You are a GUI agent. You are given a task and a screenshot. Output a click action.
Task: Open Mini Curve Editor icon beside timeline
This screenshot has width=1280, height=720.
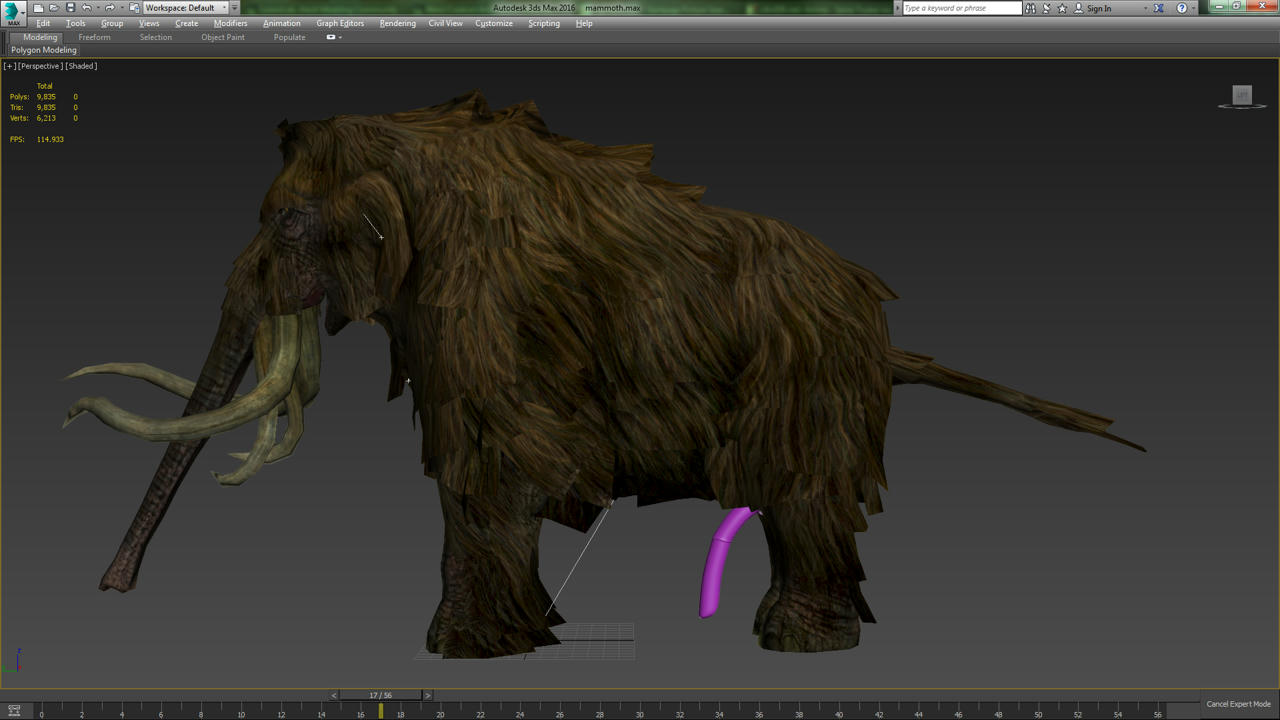[14, 711]
